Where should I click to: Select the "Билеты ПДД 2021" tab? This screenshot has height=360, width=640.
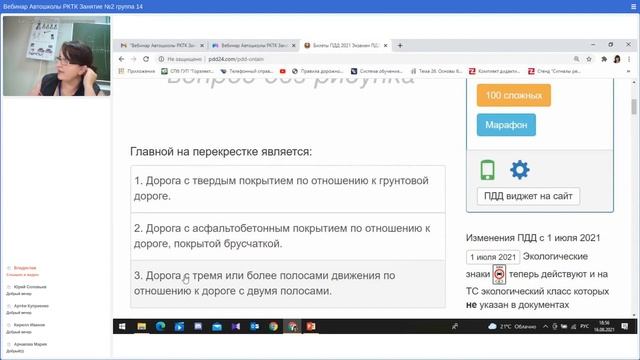pyautogui.click(x=346, y=45)
